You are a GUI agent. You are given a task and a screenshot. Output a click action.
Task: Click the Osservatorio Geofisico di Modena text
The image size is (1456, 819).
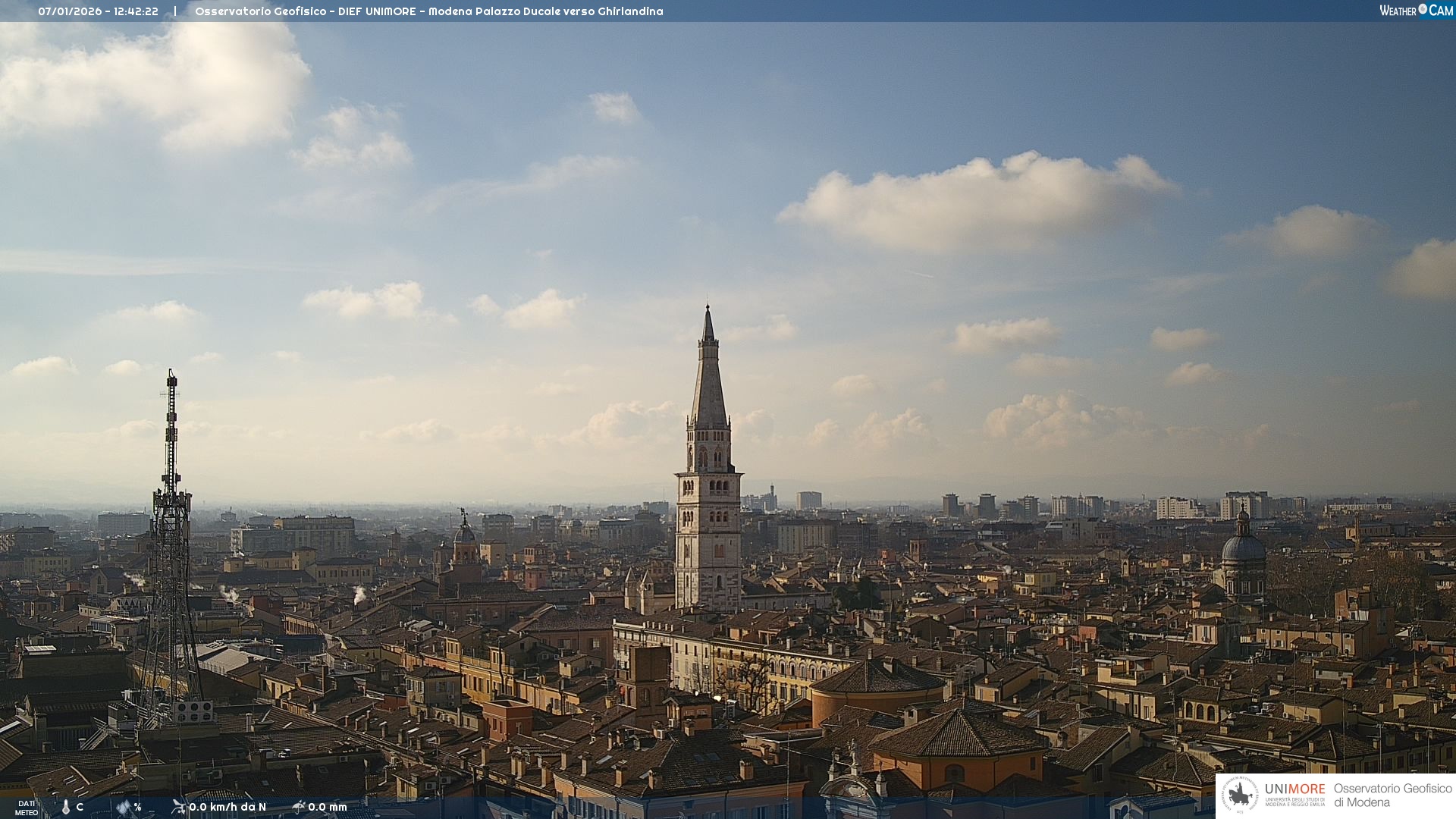(1392, 795)
